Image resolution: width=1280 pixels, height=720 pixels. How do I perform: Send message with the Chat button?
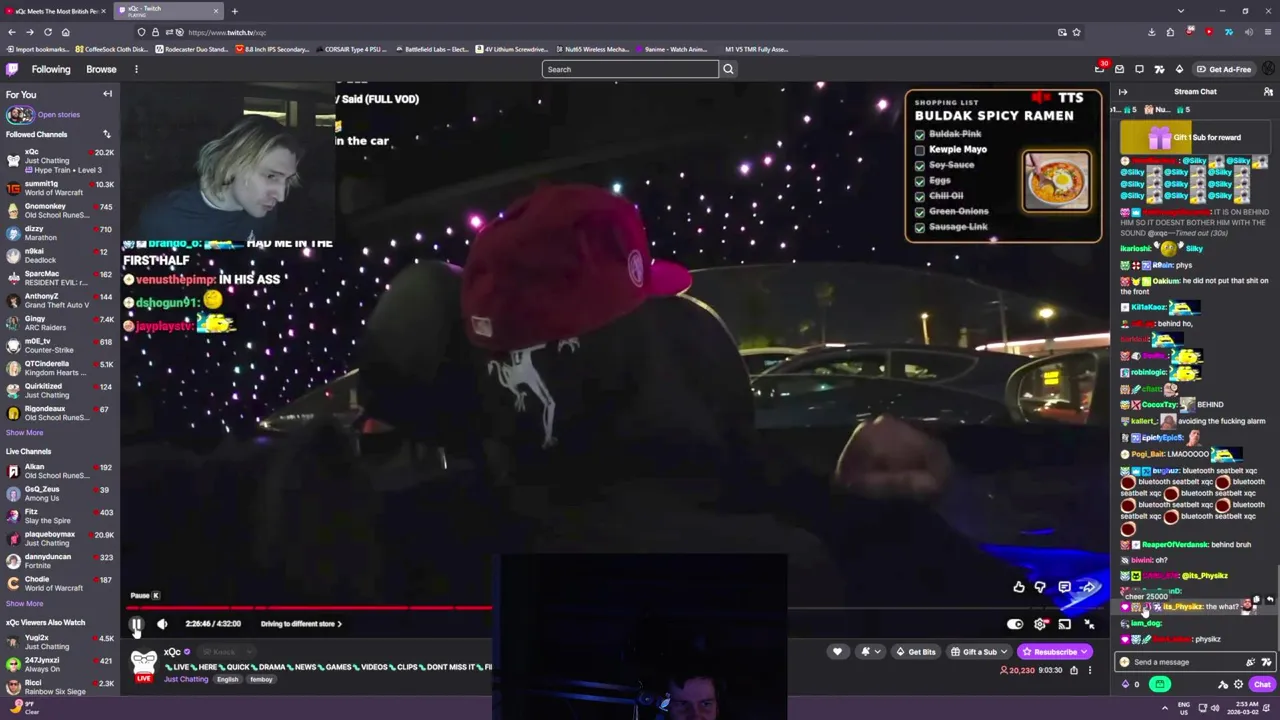click(1262, 685)
